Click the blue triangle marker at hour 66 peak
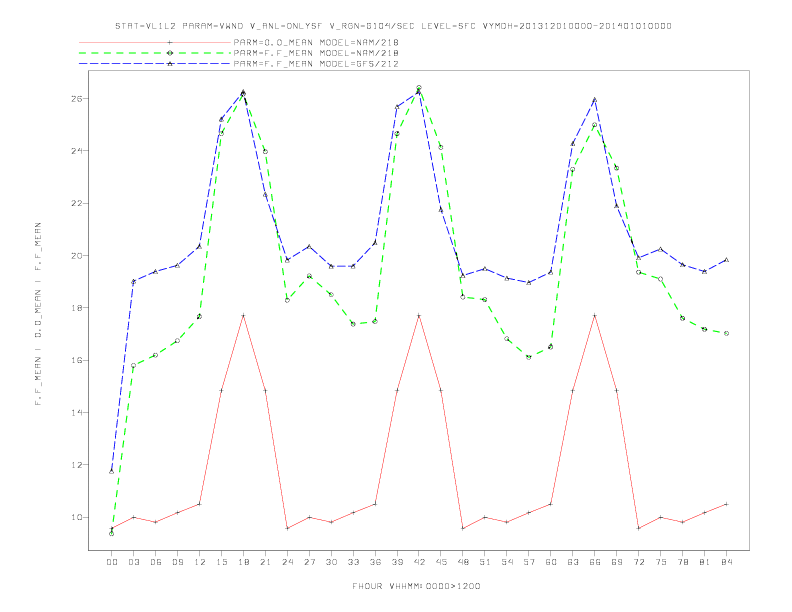792x612 pixels. click(595, 100)
